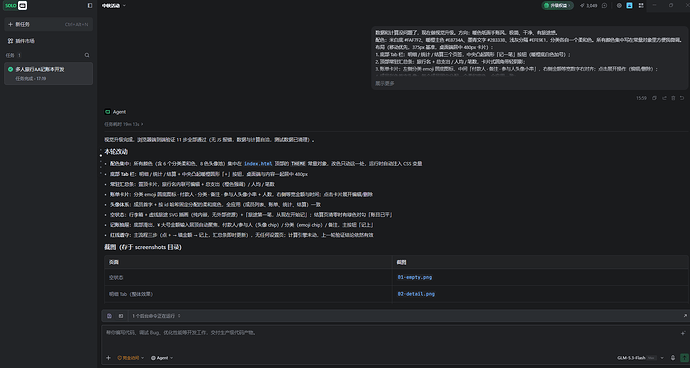This screenshot has height=368, width=690.
Task: Open the grid layout icon in header
Action: point(641,6)
